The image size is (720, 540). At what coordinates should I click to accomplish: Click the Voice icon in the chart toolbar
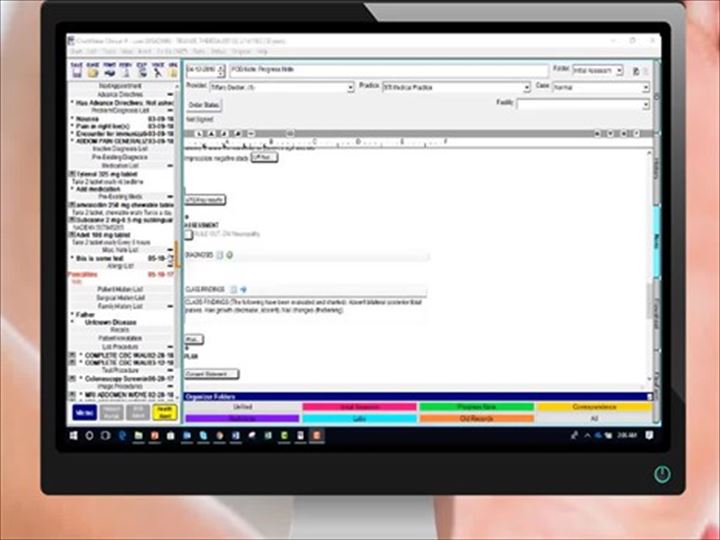(x=157, y=71)
